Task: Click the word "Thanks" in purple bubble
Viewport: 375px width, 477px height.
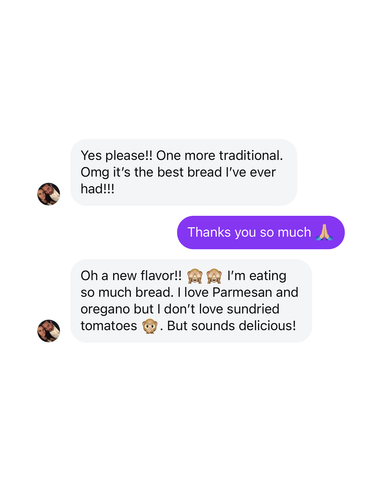Action: pyautogui.click(x=209, y=232)
